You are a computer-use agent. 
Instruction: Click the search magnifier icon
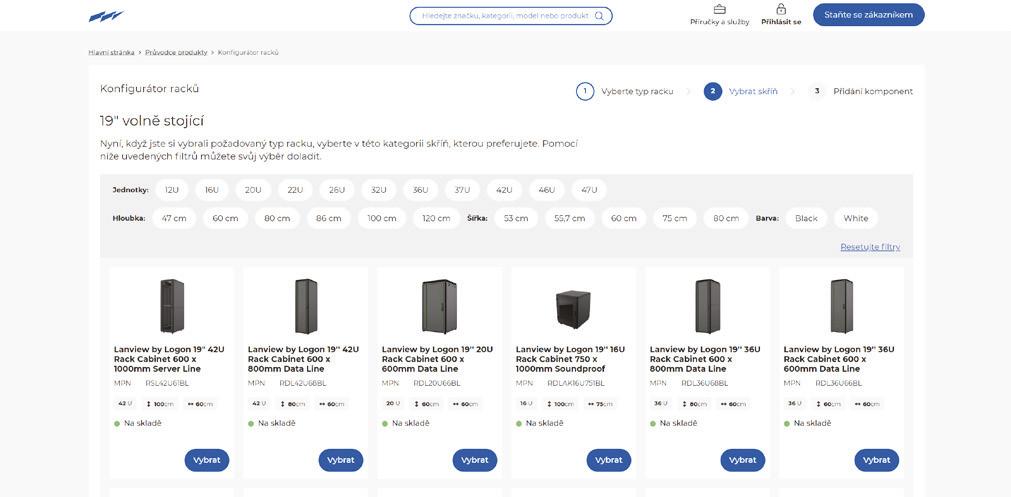coord(599,16)
